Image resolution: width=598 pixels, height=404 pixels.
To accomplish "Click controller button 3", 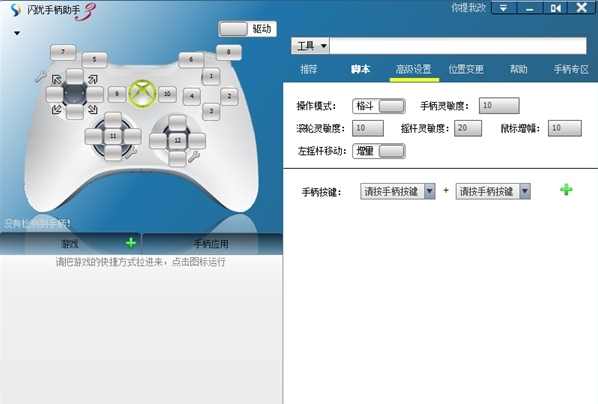I will (x=211, y=111).
